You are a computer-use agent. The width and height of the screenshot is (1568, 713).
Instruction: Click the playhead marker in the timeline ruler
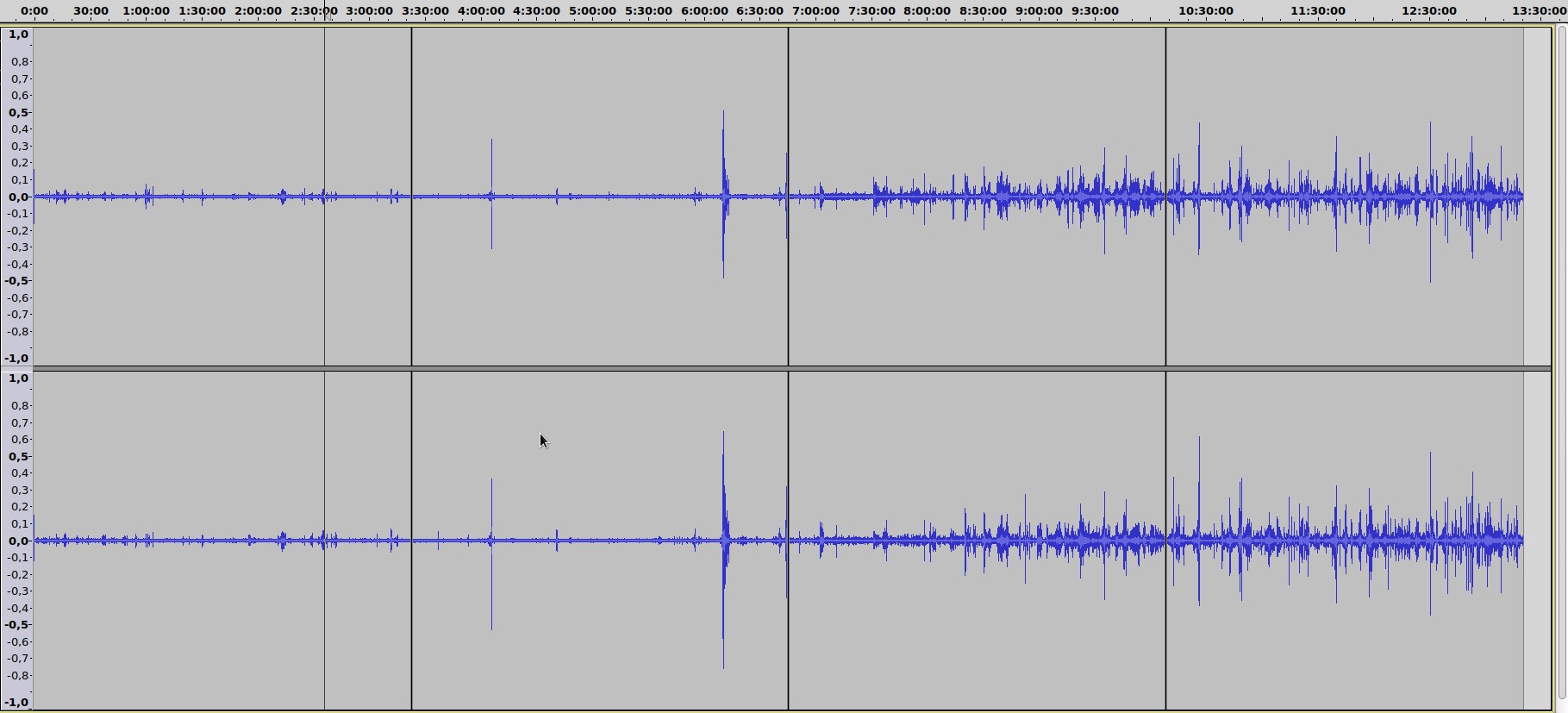326,12
